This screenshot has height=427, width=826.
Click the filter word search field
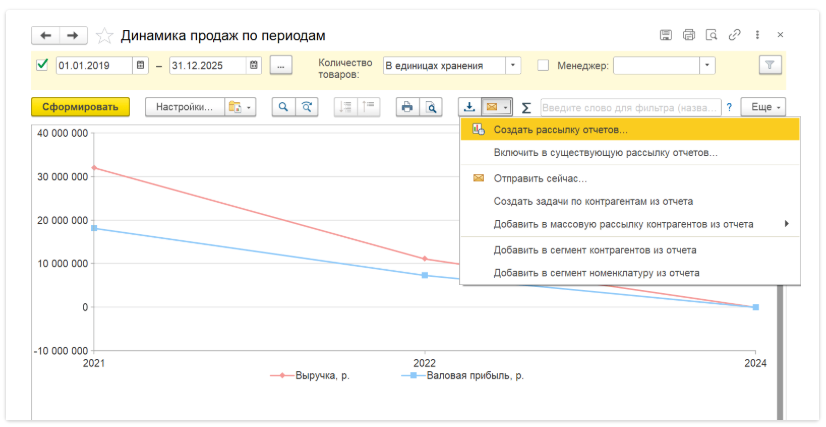point(631,107)
